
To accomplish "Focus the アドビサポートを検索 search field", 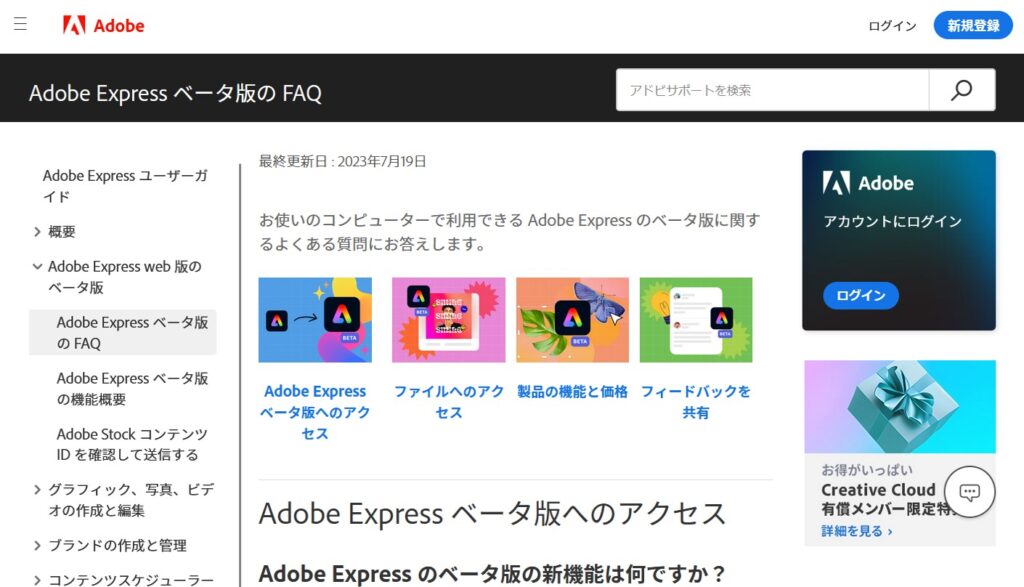I will point(773,90).
